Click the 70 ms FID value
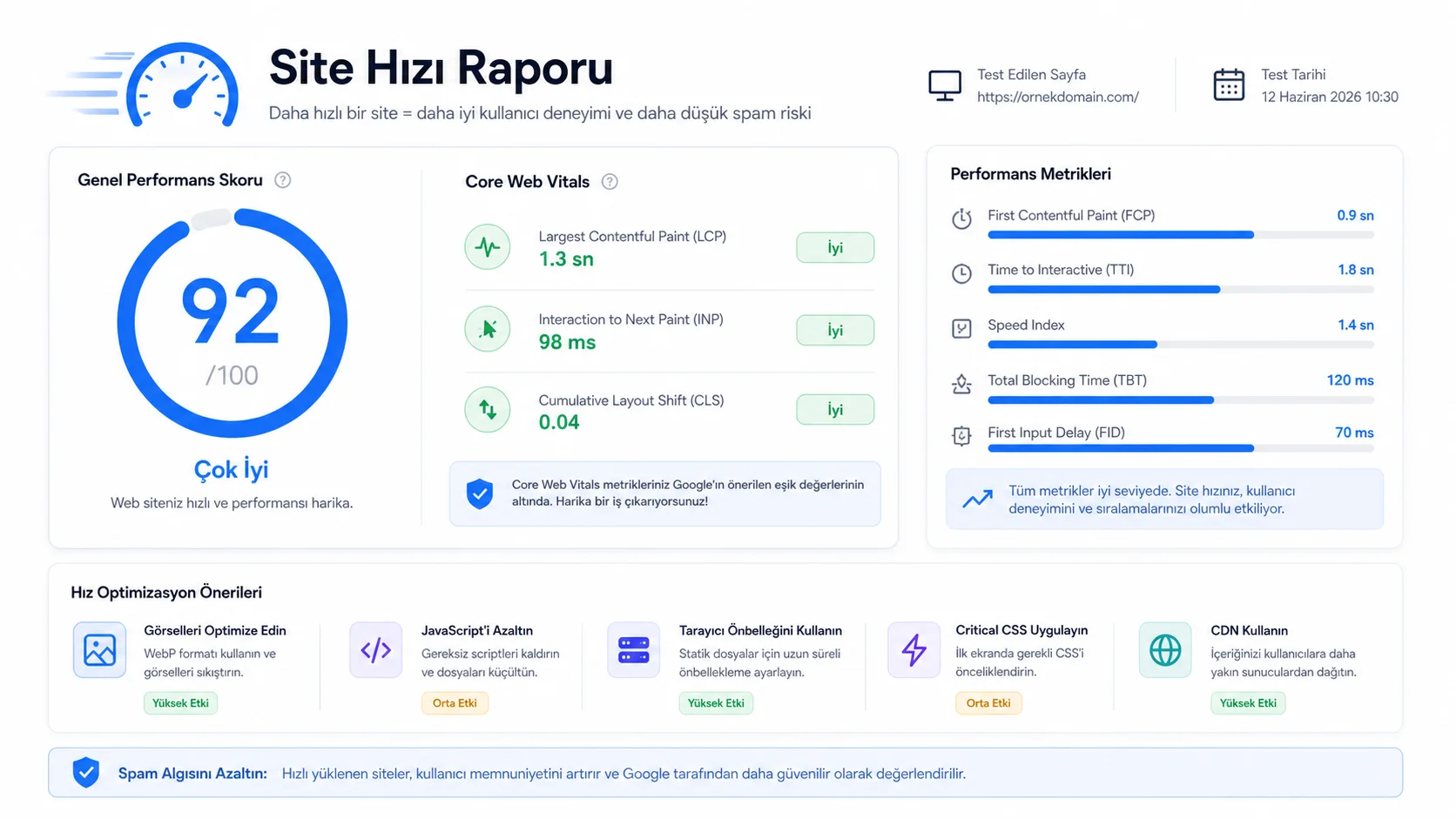Viewport: 1456px width, 819px height. (1354, 433)
